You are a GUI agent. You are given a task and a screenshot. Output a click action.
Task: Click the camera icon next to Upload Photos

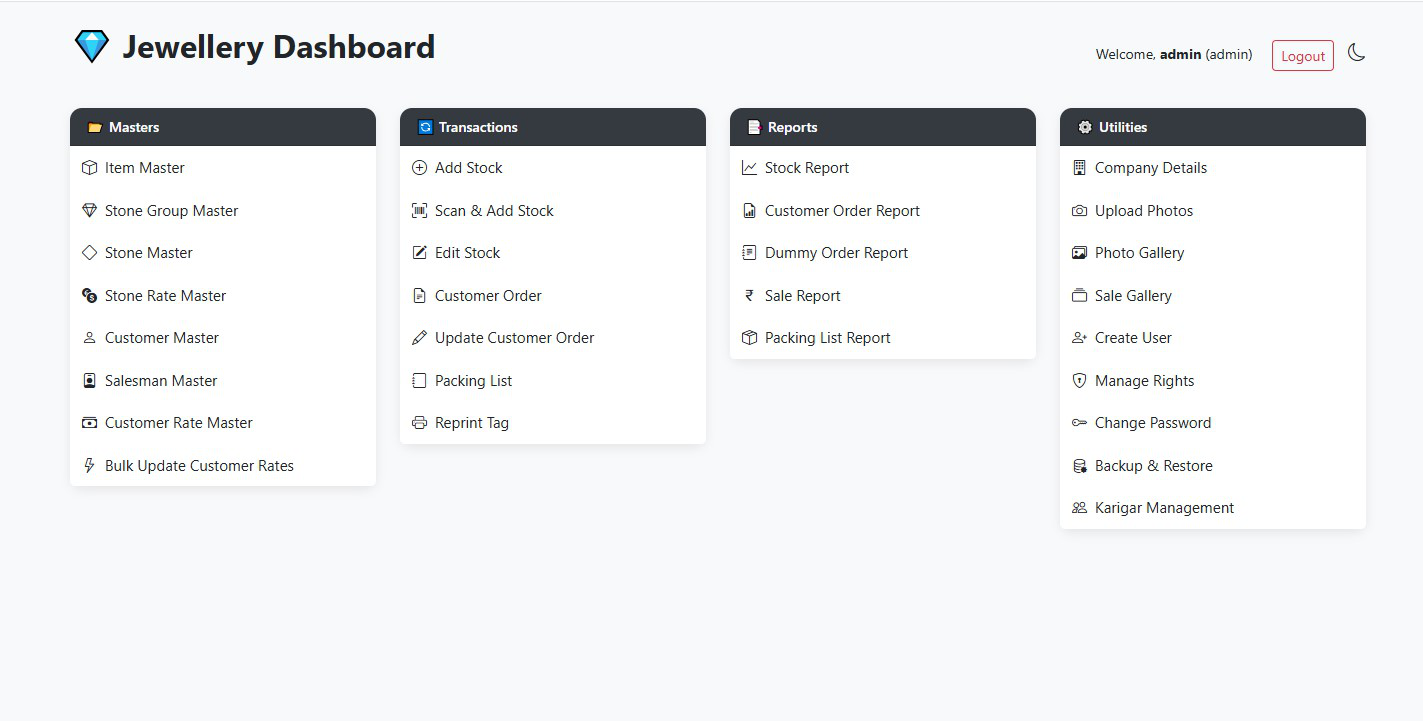(x=1079, y=210)
